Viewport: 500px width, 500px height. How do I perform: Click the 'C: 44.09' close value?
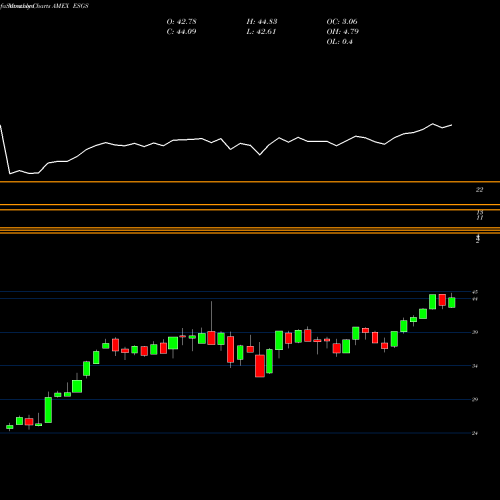[x=181, y=32]
